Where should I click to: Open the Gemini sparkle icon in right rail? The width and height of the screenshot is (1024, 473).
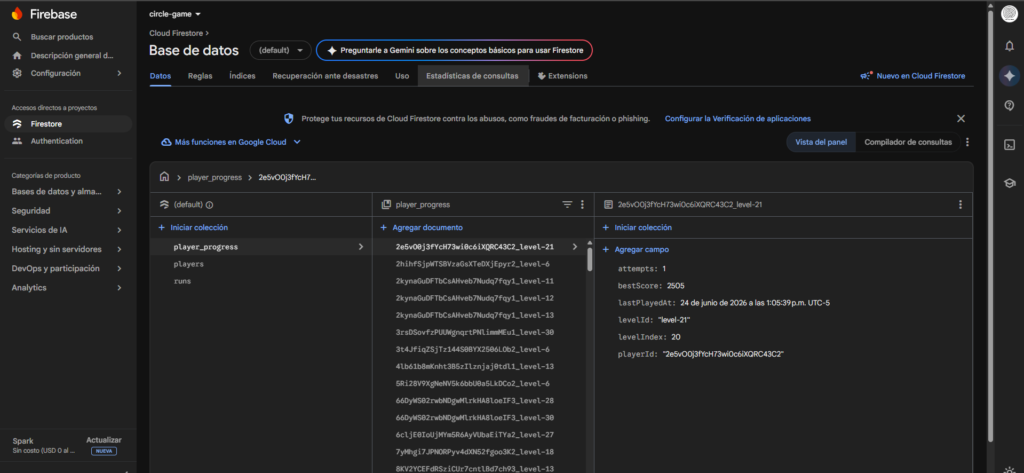click(x=1009, y=75)
